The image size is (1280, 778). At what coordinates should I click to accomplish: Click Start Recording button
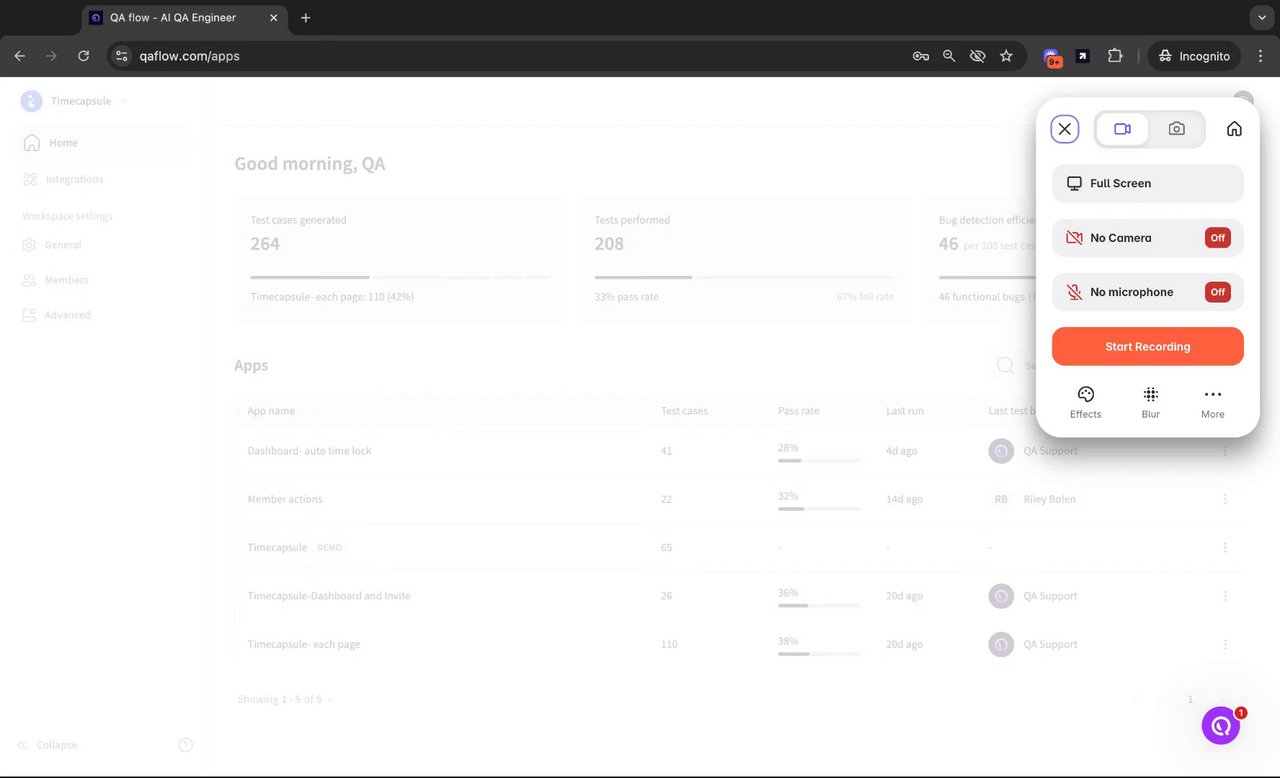coord(1147,346)
